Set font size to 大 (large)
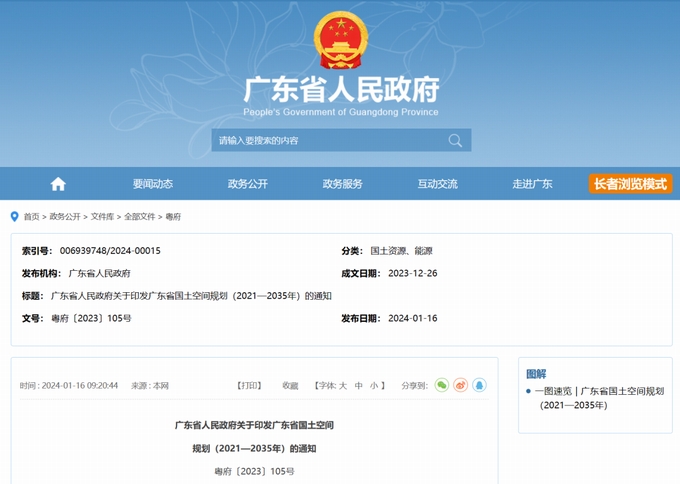The width and height of the screenshot is (680, 484). point(343,385)
